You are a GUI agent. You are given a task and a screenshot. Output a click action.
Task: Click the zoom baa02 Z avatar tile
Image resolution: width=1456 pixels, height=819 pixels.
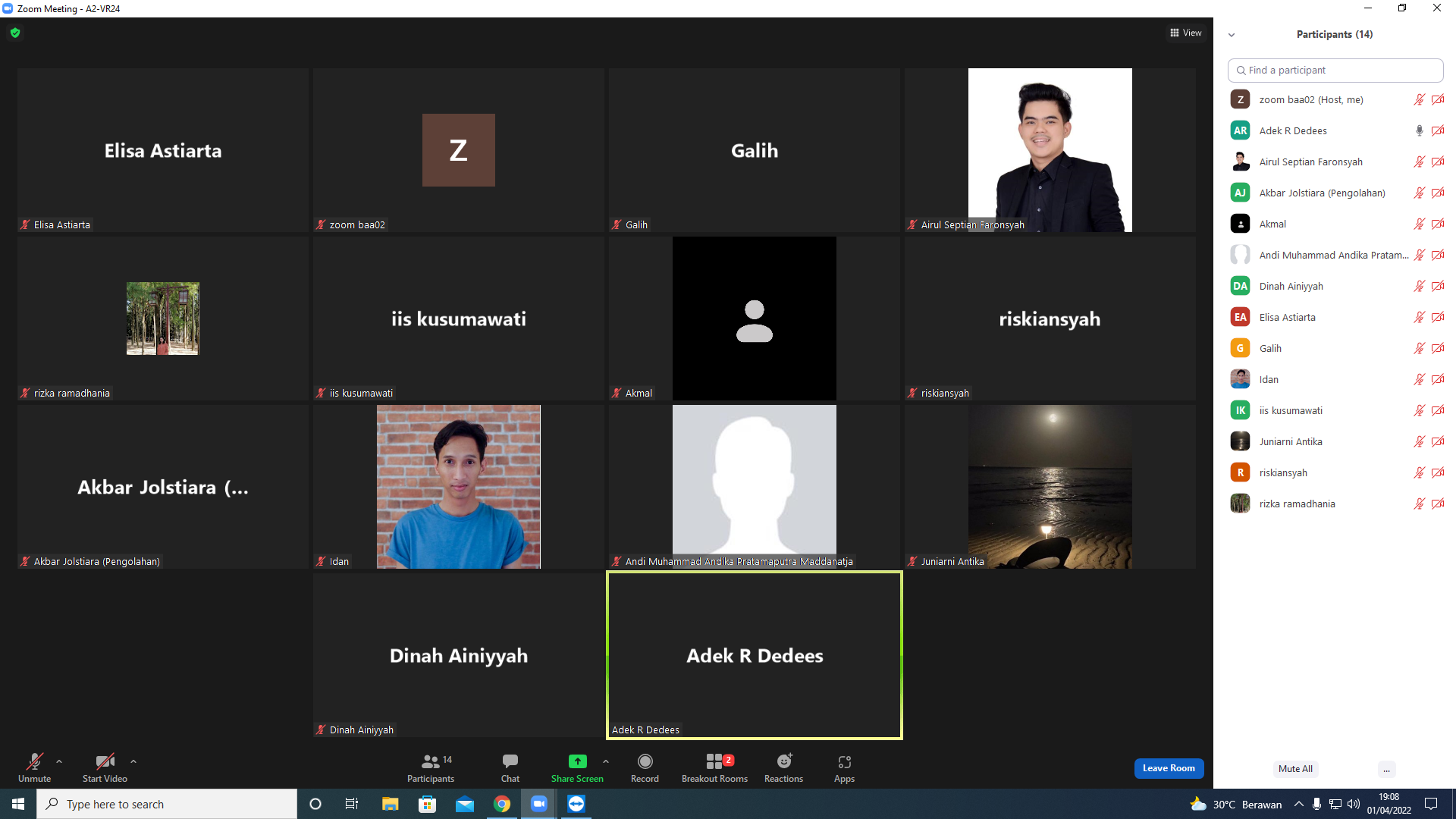coord(459,150)
